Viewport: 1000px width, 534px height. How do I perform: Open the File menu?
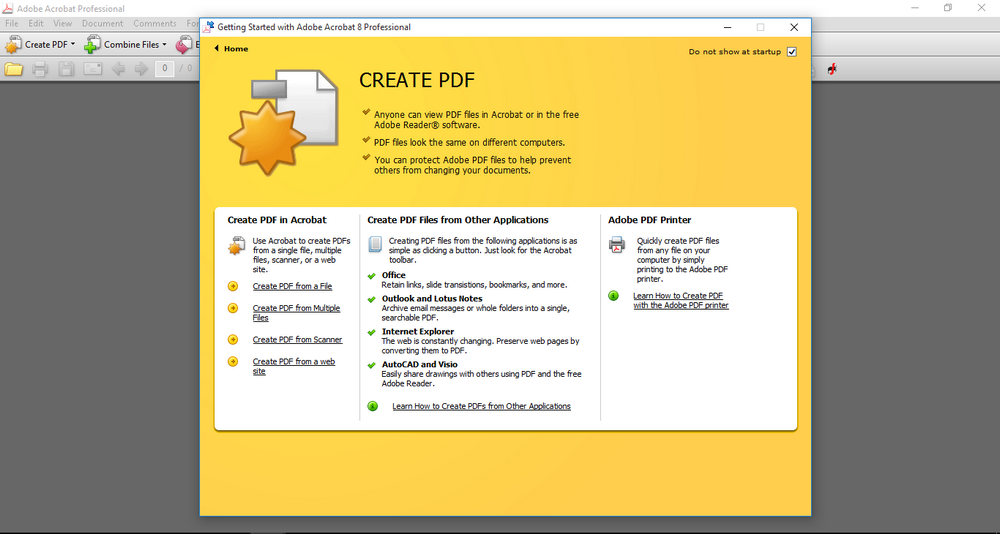[x=11, y=24]
